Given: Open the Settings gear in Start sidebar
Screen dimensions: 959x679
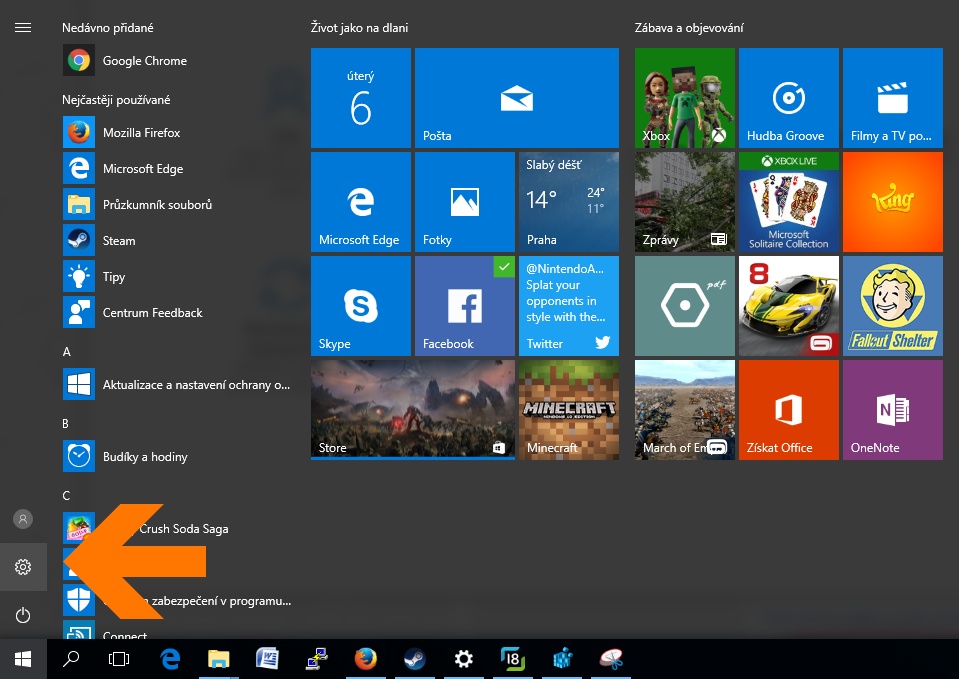Looking at the screenshot, I should click(23, 567).
